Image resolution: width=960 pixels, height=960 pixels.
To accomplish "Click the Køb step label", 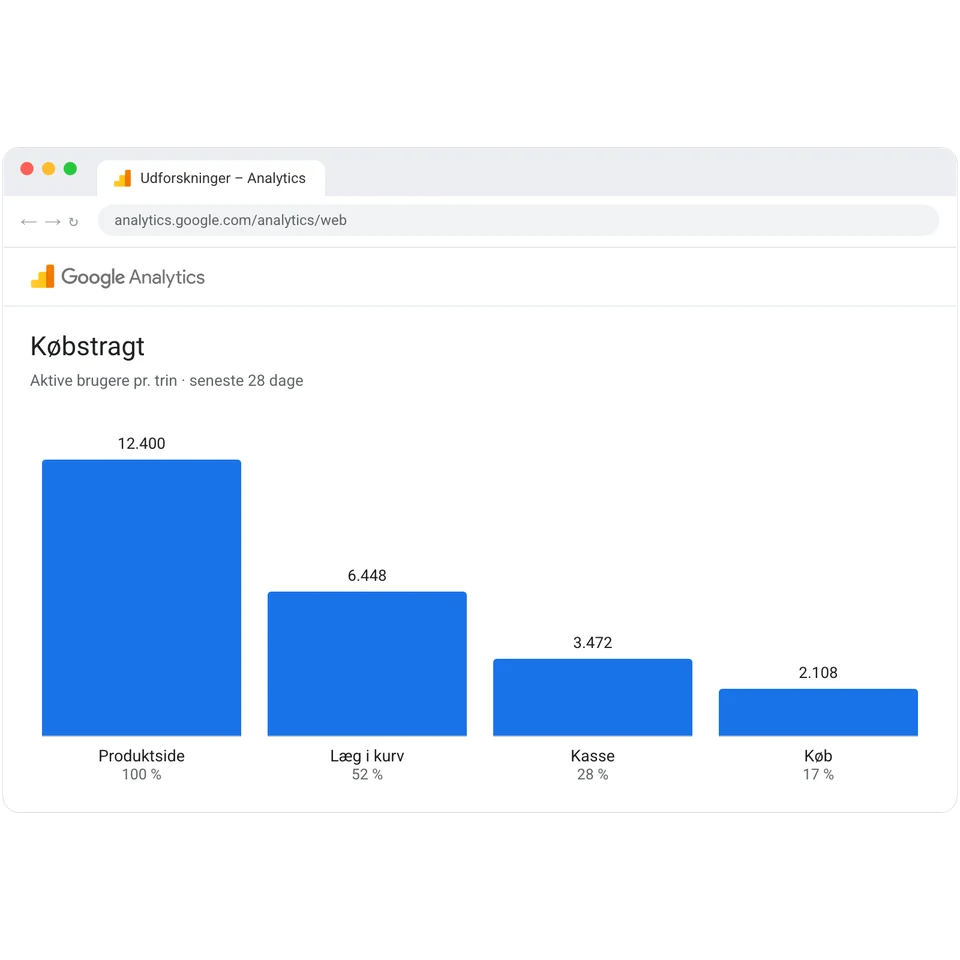I will coord(818,756).
